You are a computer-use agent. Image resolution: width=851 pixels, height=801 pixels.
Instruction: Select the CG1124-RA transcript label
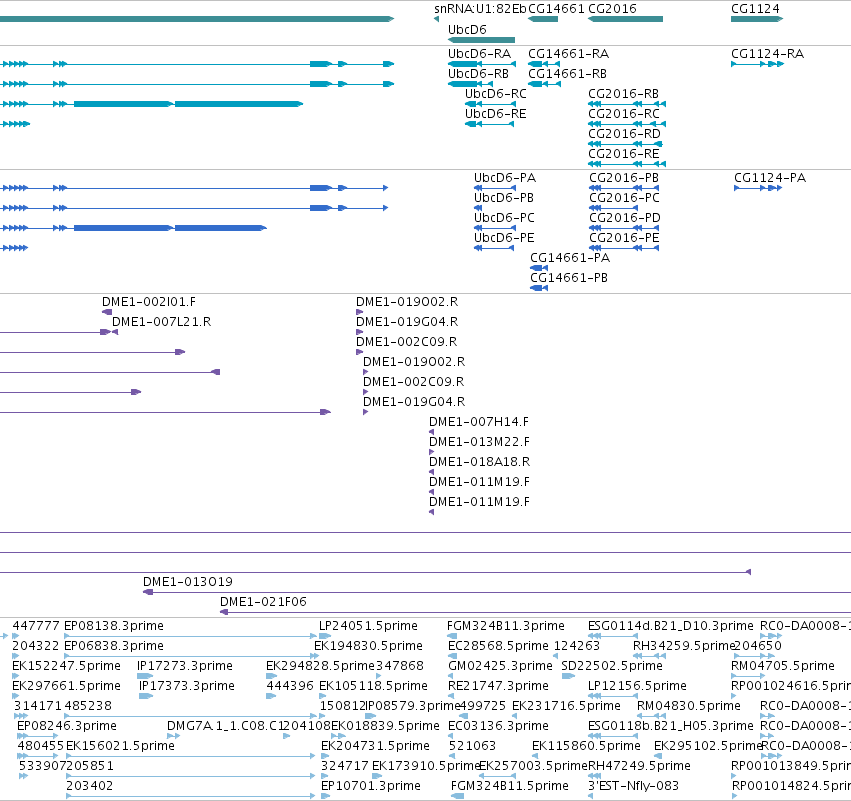[x=767, y=54]
